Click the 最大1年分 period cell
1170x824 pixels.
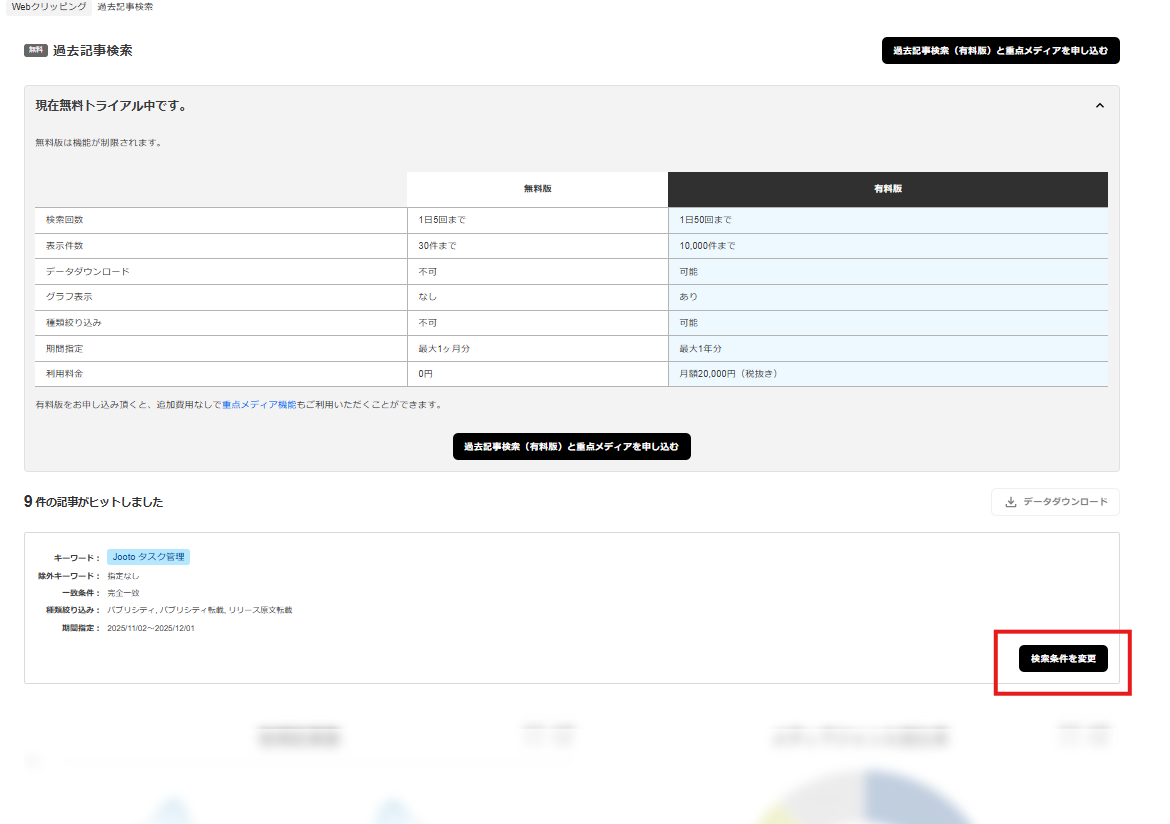tap(700, 349)
